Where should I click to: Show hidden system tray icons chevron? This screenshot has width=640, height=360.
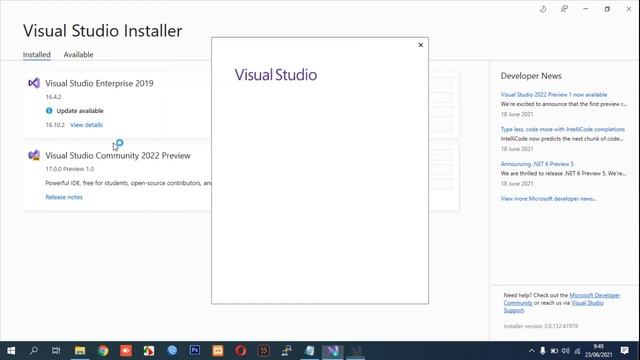pos(531,351)
